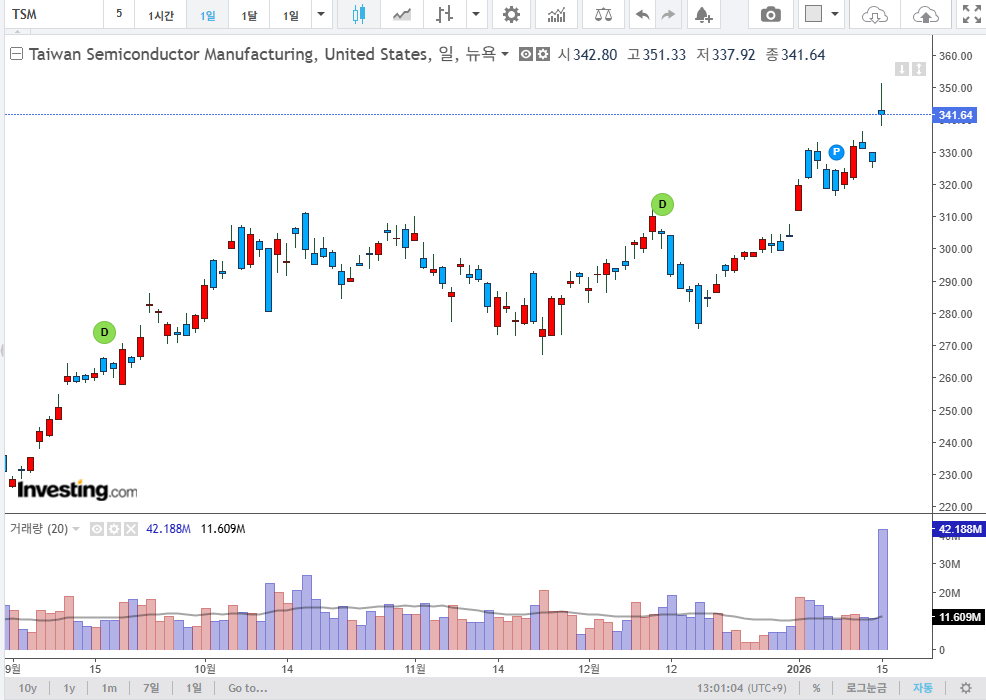Open chart properties gear in top toolbar
The image size is (986, 700).
pos(511,15)
